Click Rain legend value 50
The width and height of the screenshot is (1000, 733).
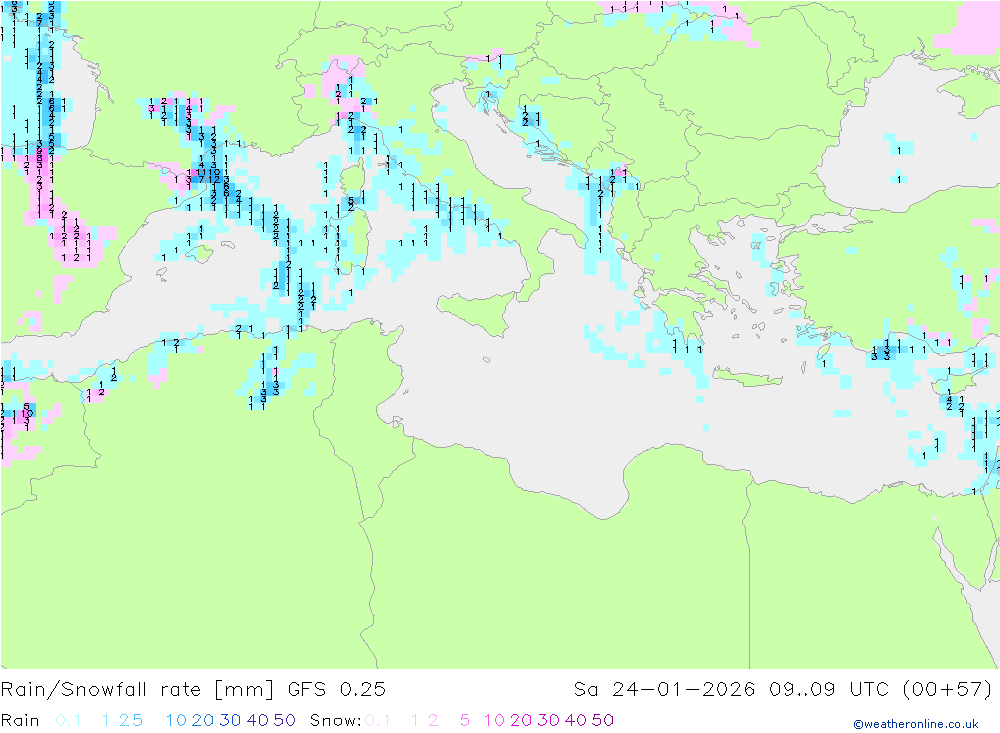tap(284, 720)
